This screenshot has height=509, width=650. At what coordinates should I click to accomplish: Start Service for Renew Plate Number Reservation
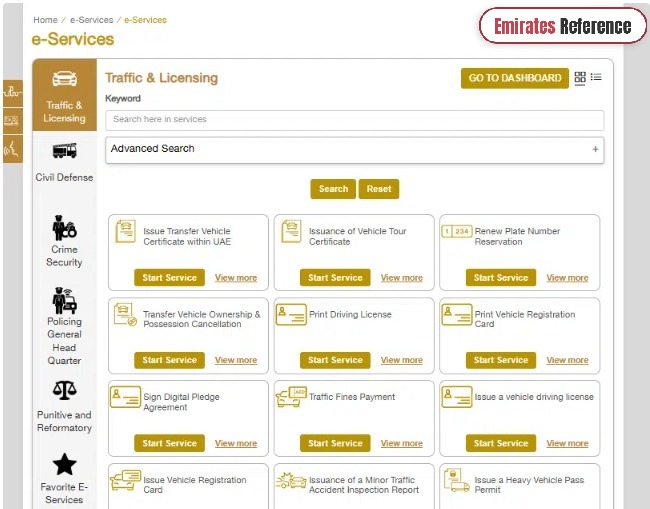tap(501, 278)
